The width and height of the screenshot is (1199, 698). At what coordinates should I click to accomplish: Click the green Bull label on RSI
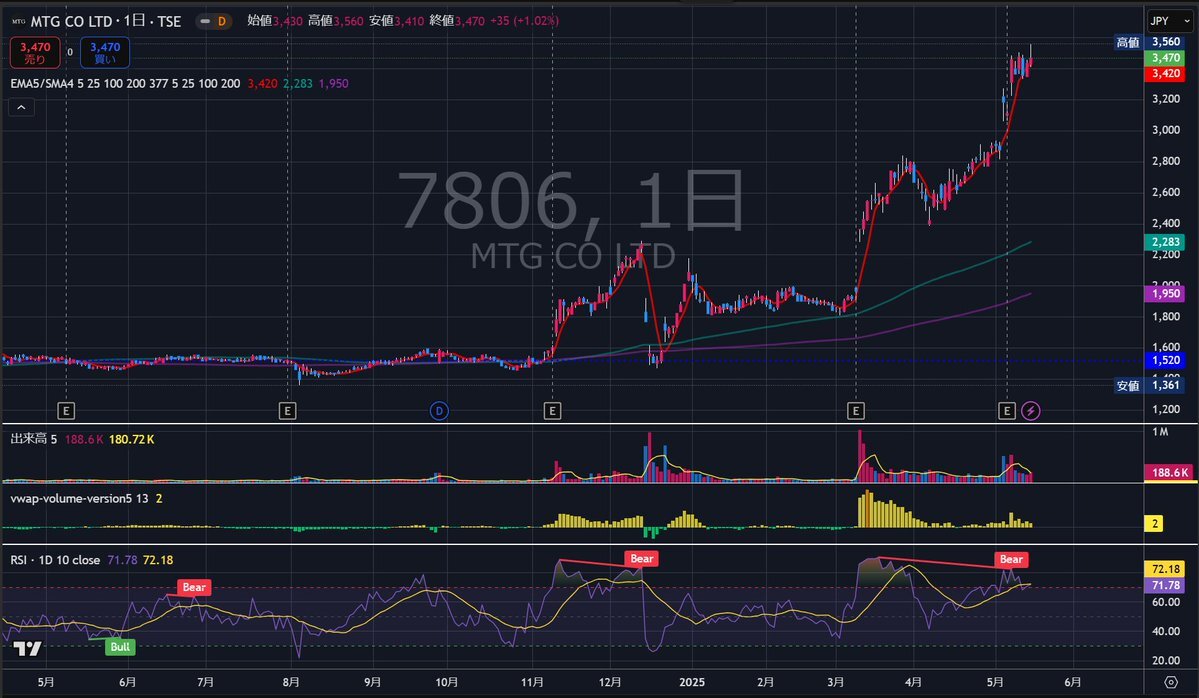[x=120, y=647]
